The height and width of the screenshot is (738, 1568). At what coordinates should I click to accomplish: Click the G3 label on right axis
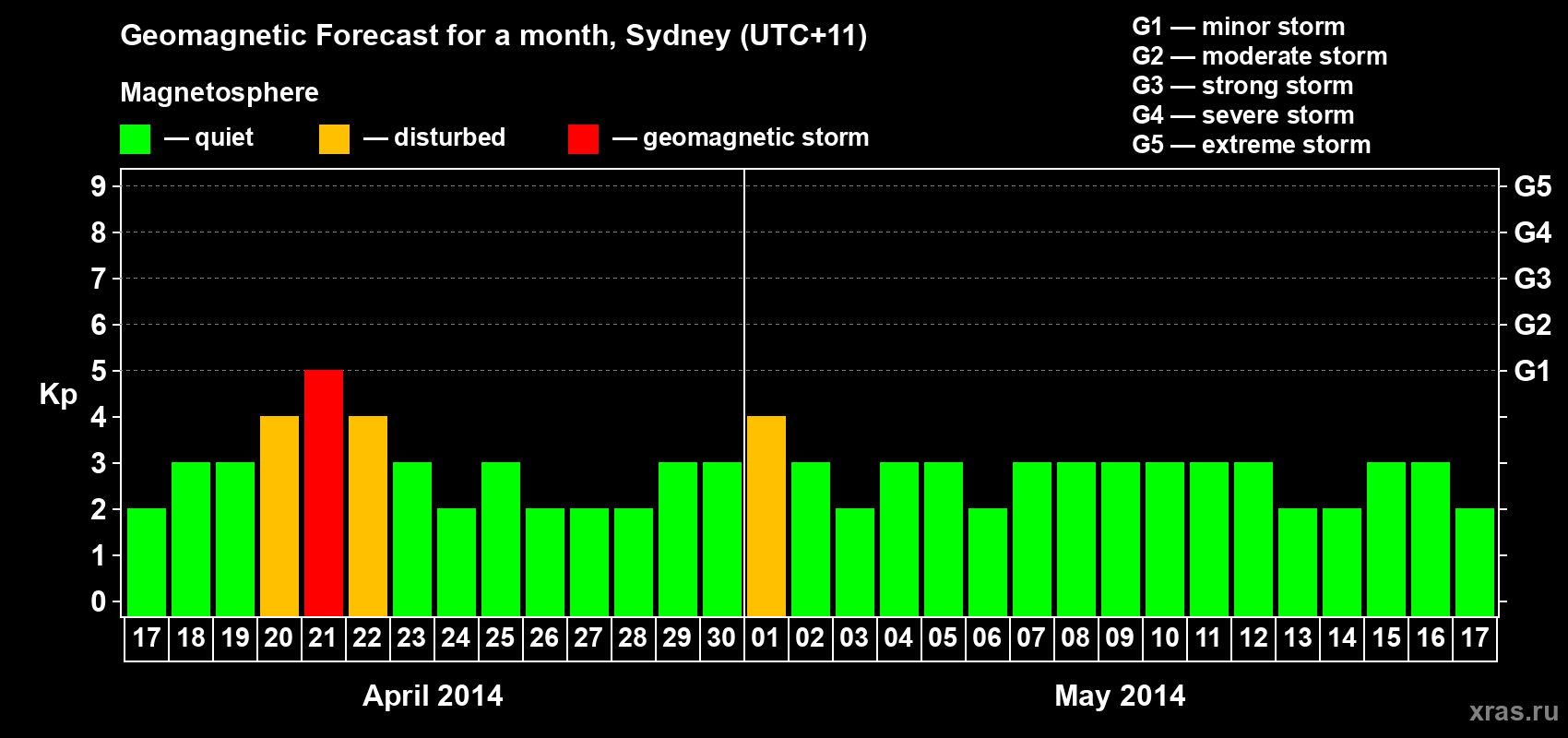[x=1532, y=279]
